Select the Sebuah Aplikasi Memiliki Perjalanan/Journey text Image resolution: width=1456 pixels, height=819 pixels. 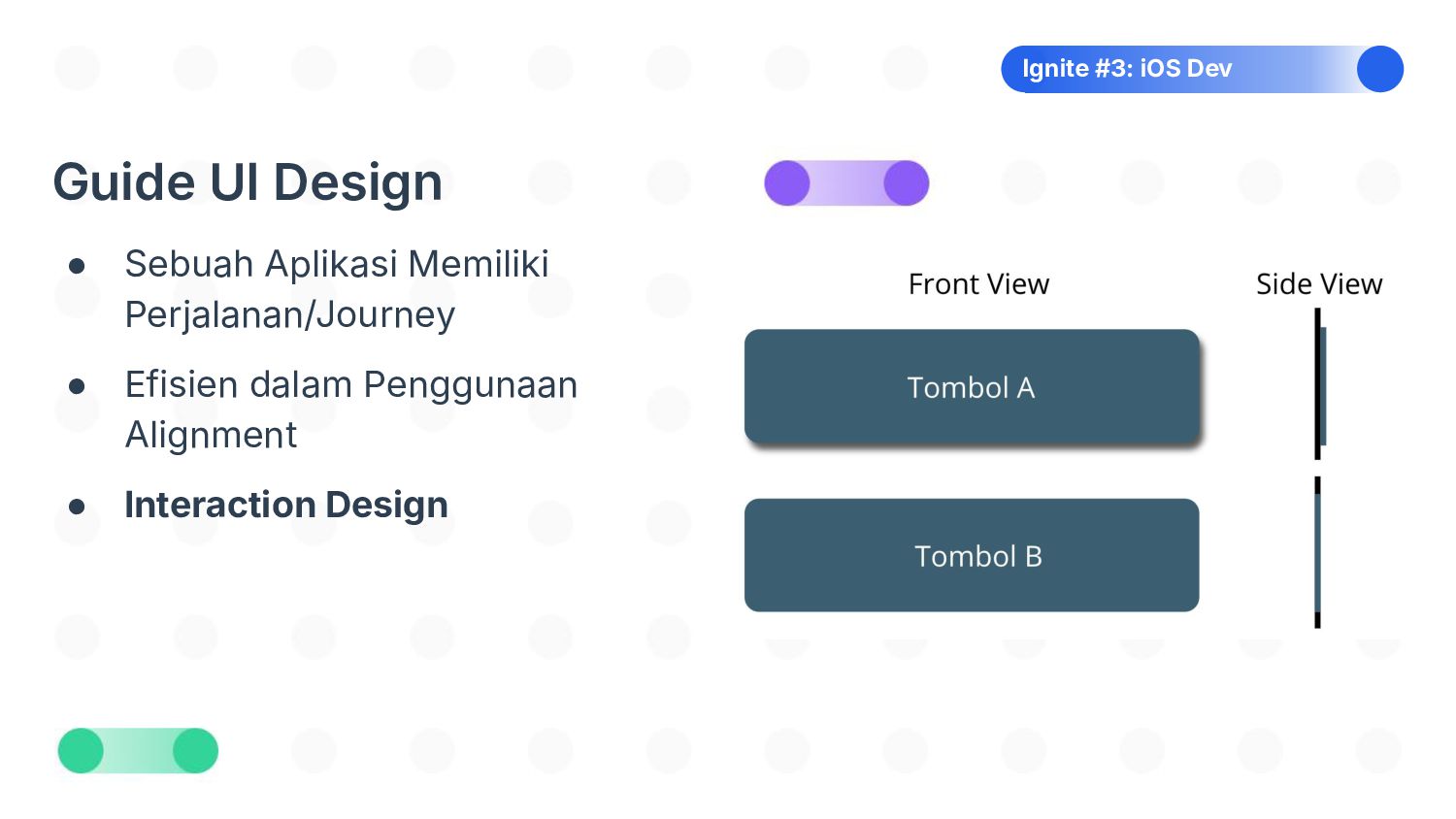coord(337,289)
